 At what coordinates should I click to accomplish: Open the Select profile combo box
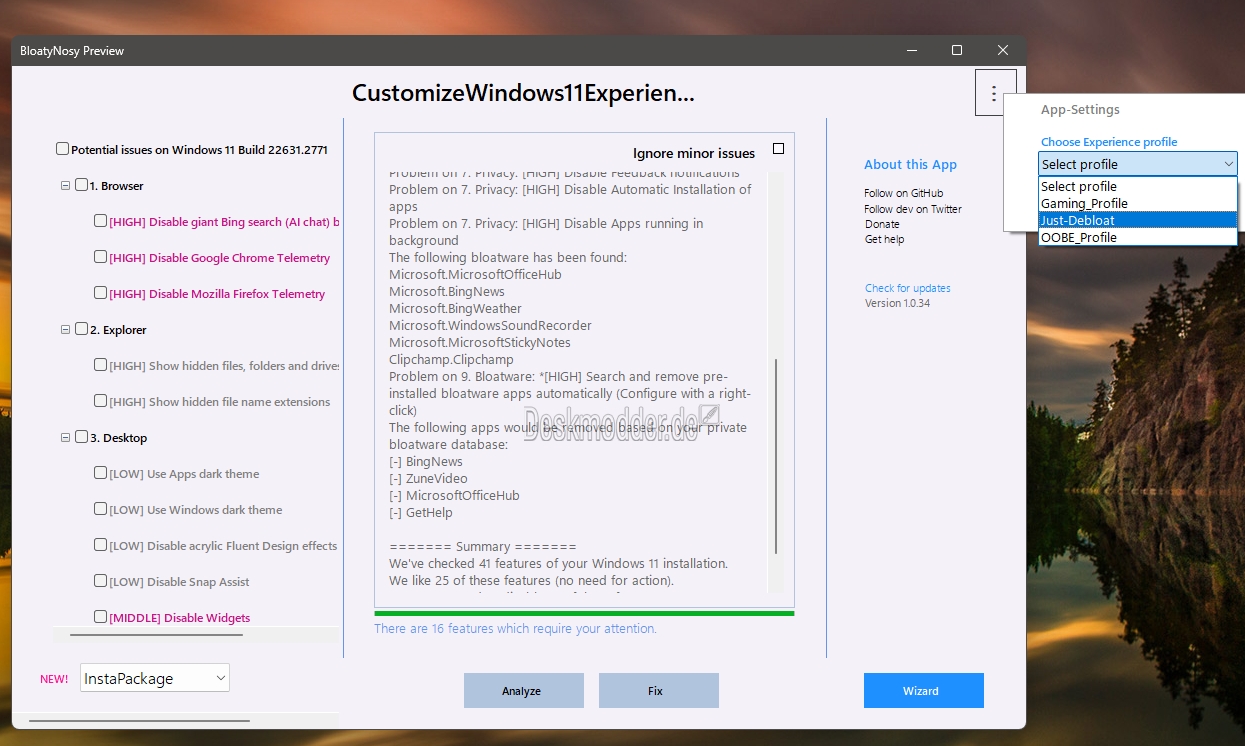click(1138, 164)
